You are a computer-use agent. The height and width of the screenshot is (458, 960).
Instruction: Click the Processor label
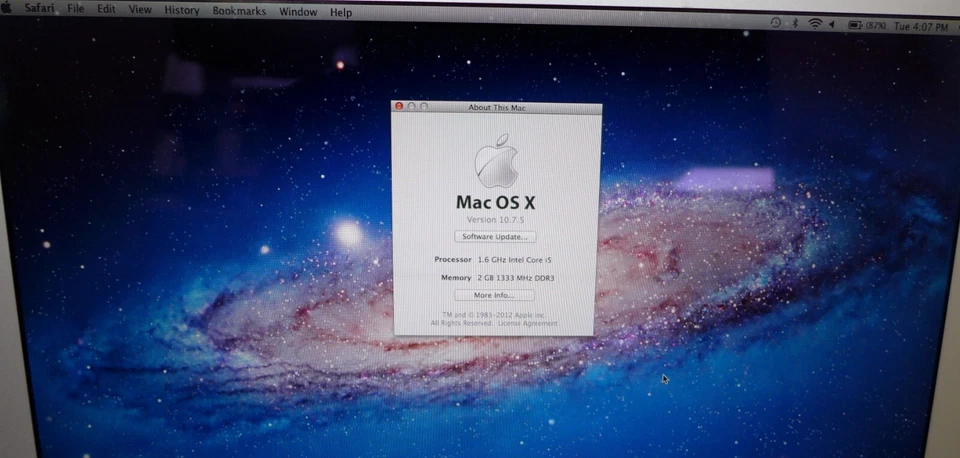(x=453, y=260)
